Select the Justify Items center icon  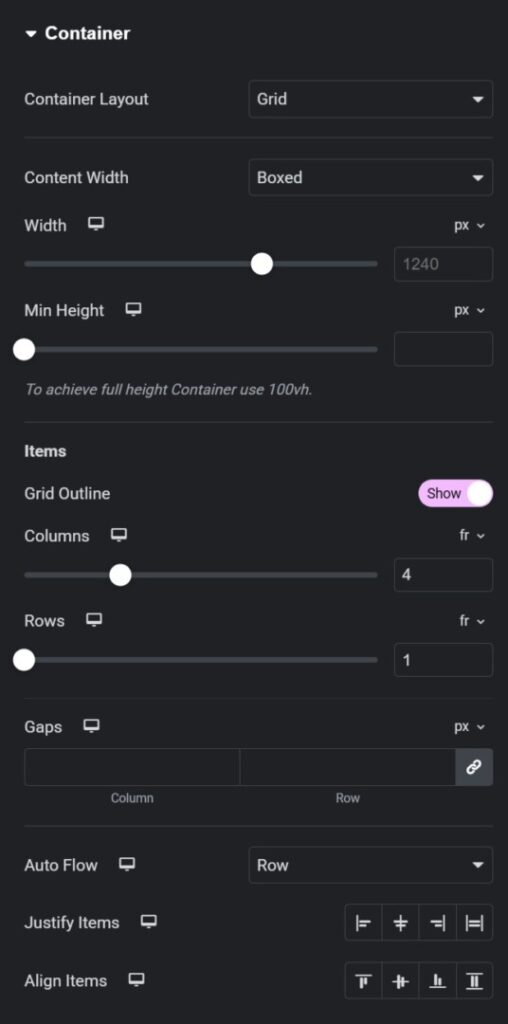[400, 922]
